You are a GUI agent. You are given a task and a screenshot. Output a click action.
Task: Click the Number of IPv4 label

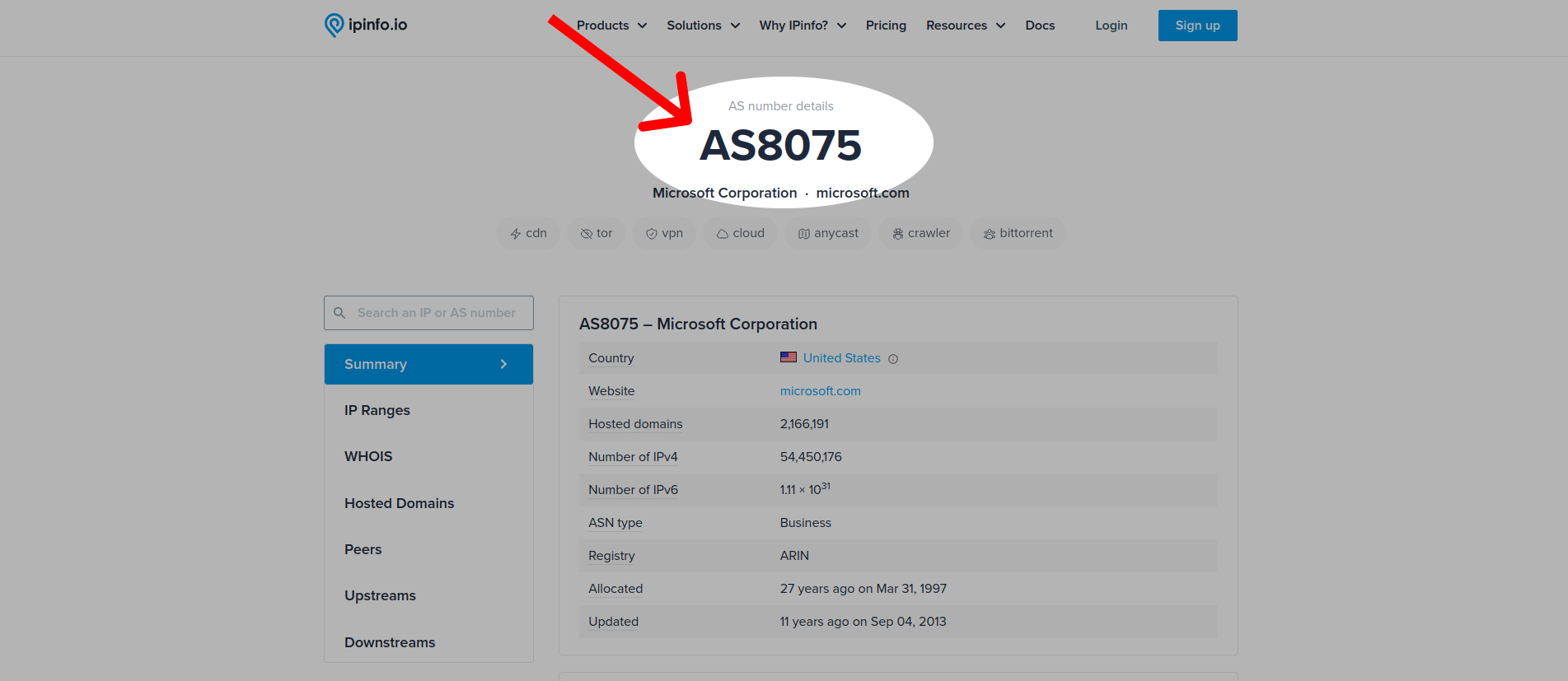click(x=633, y=457)
